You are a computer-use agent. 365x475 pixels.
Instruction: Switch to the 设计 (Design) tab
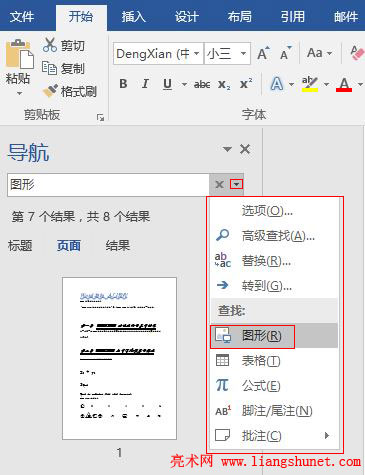(x=187, y=17)
